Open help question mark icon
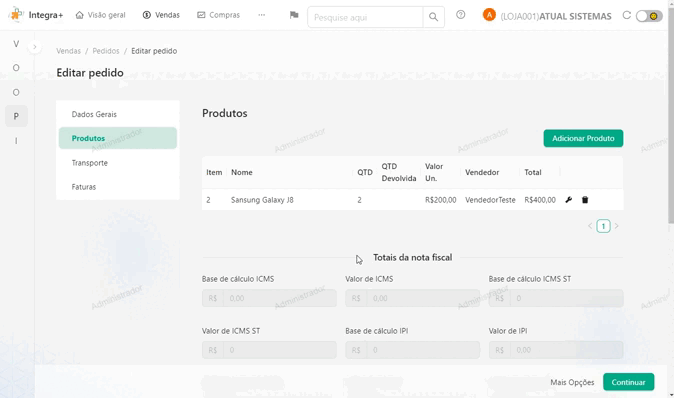The height and width of the screenshot is (398, 674). [460, 15]
